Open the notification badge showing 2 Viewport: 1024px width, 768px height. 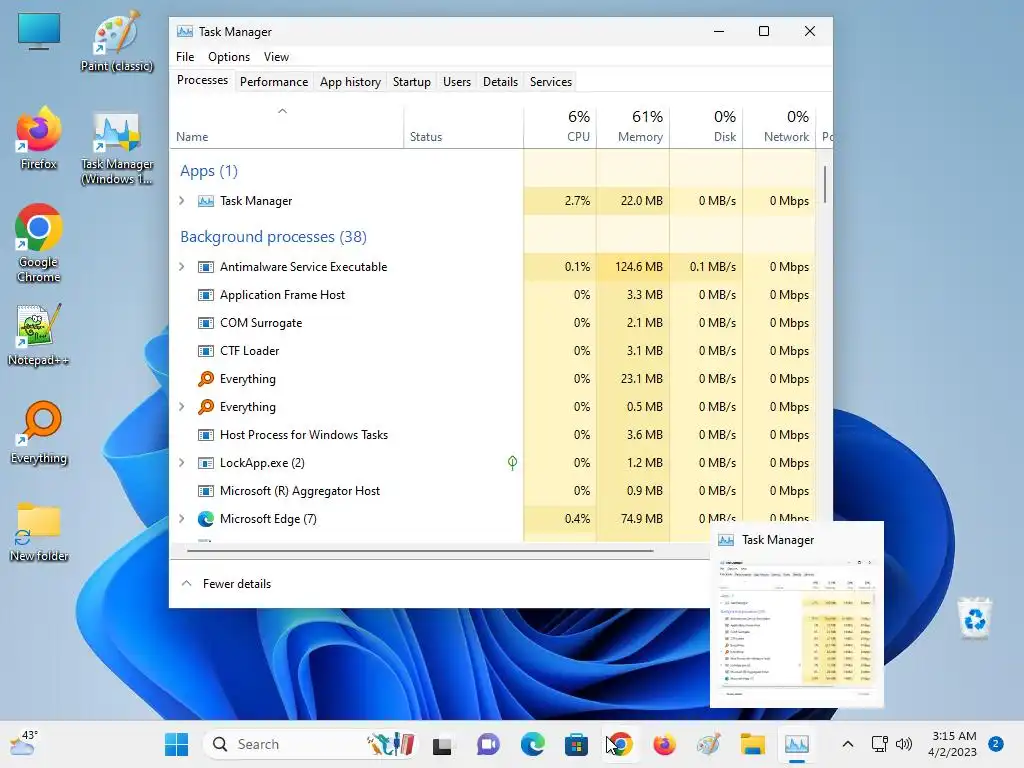996,744
